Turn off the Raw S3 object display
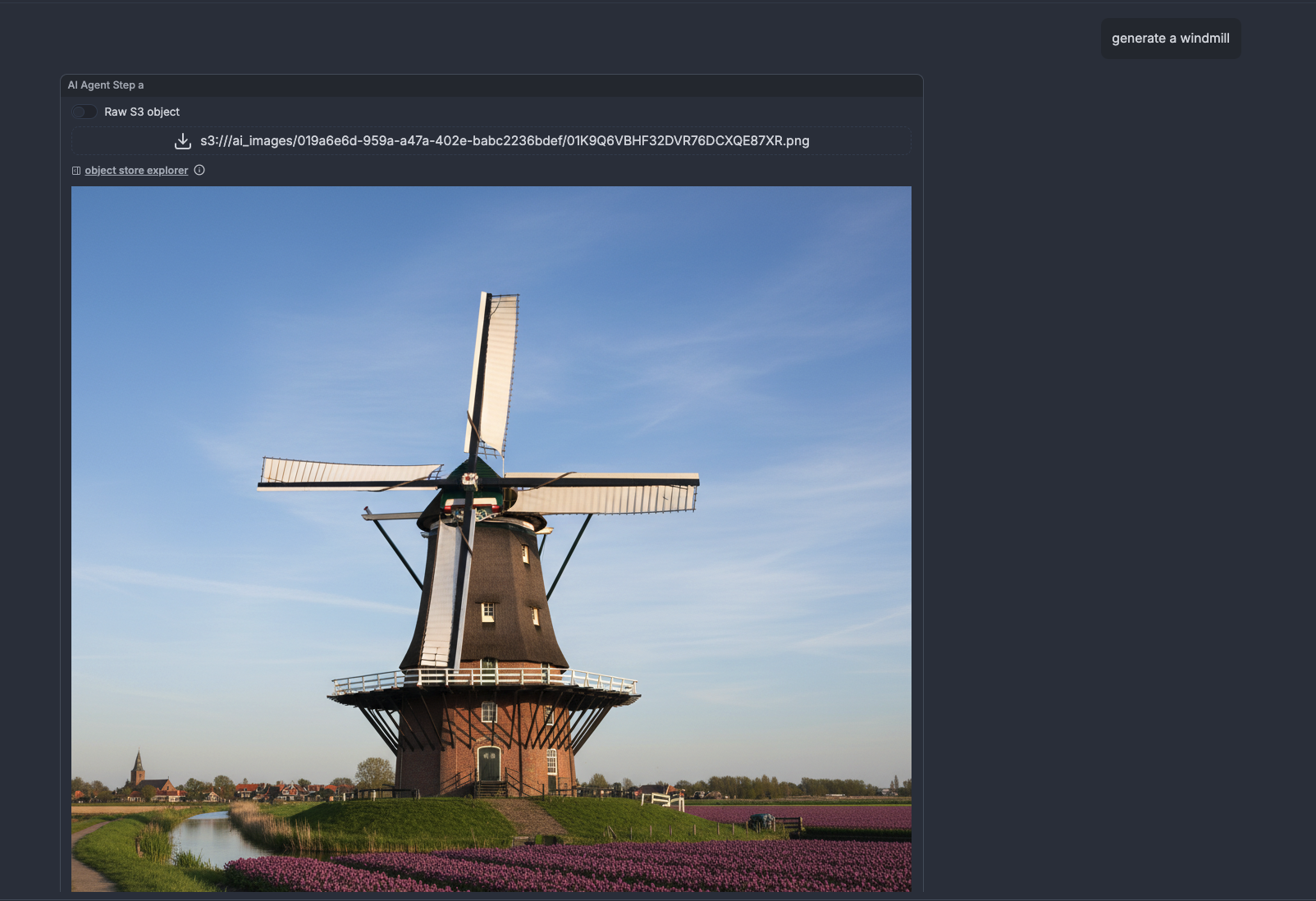This screenshot has height=901, width=1316. 85,112
